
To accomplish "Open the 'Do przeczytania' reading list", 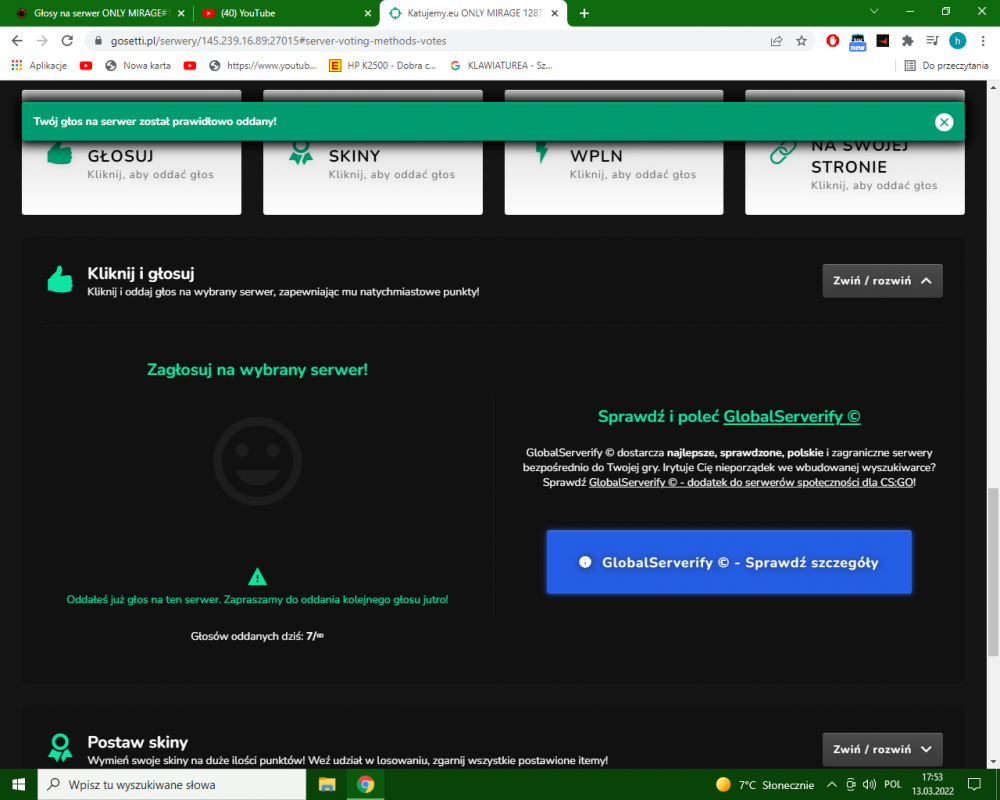I will click(x=946, y=65).
